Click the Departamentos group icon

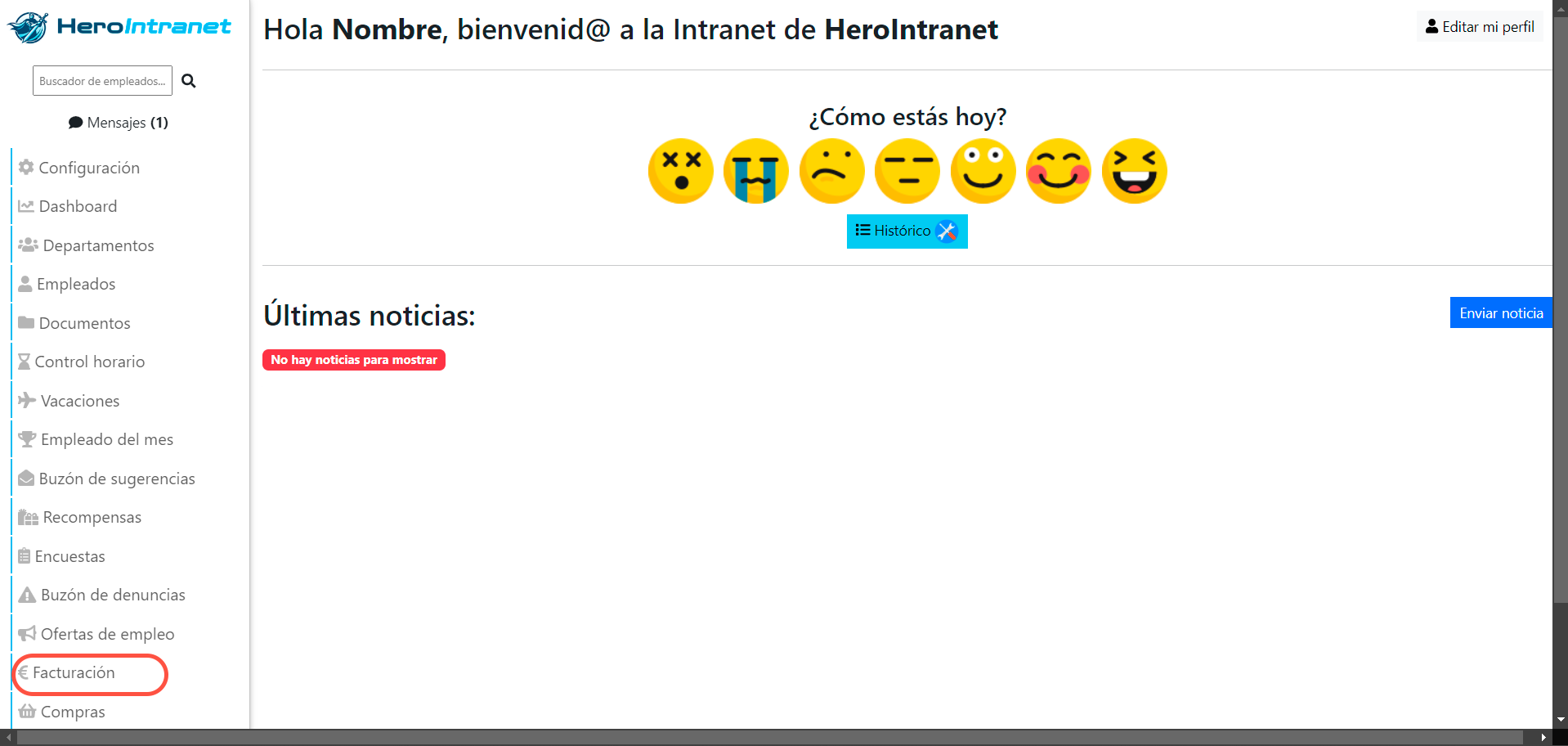29,245
